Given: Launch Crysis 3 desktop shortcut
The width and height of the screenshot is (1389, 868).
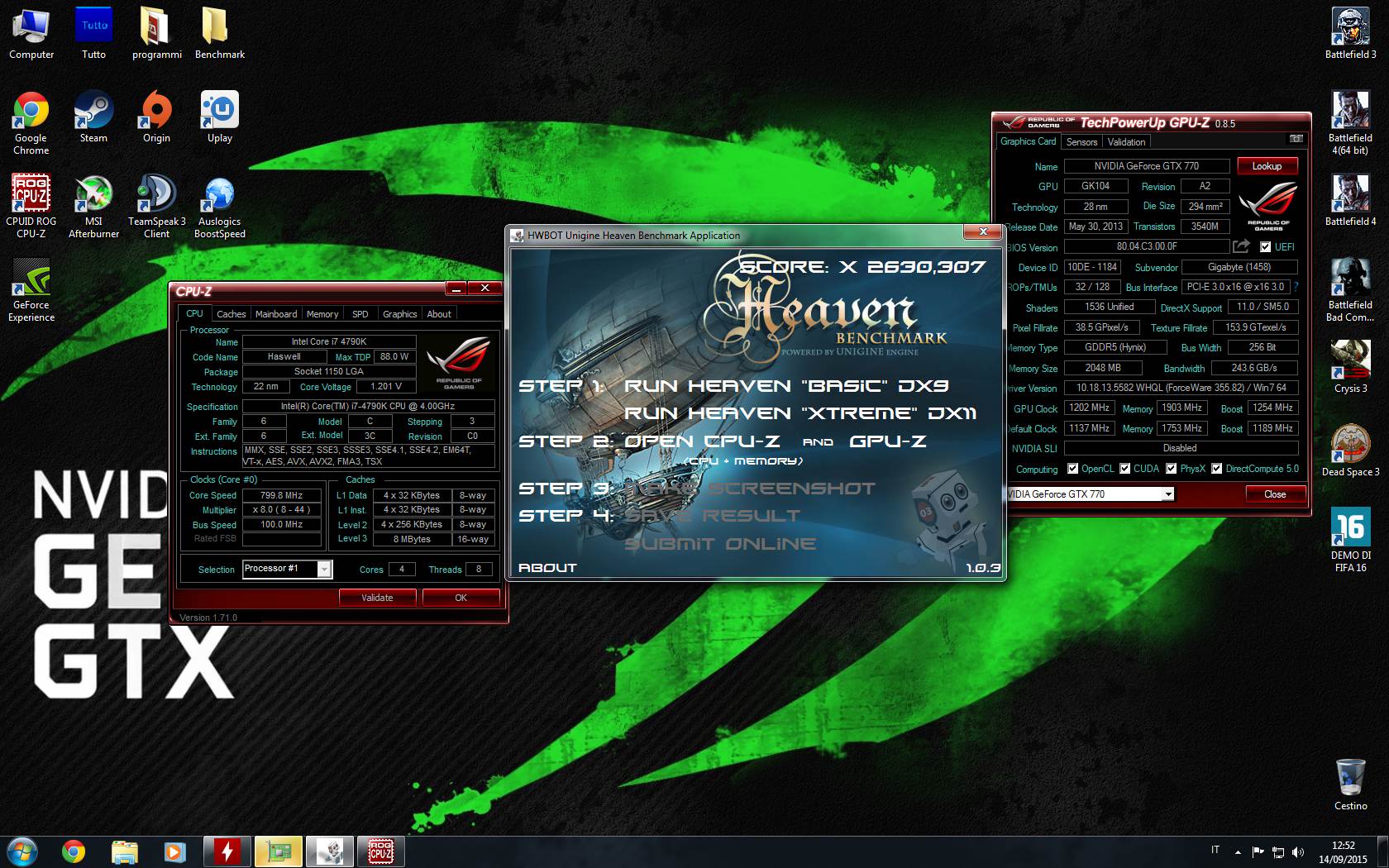Looking at the screenshot, I should [x=1350, y=368].
